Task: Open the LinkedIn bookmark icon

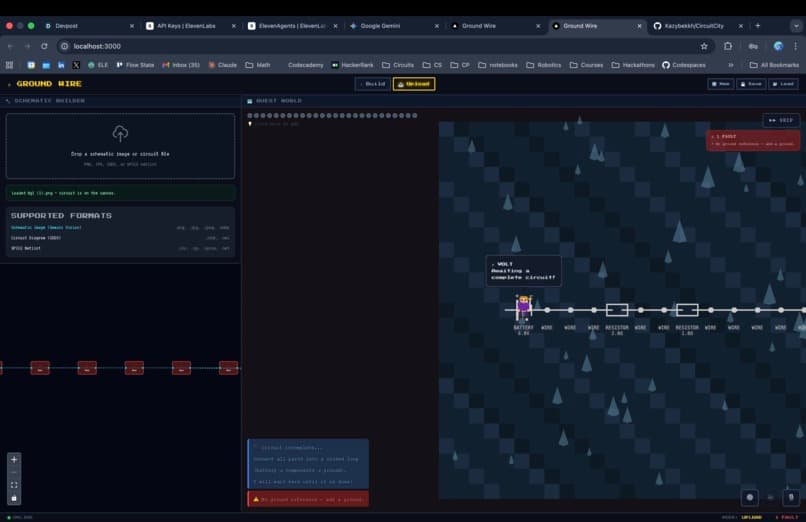Action: tap(61, 65)
